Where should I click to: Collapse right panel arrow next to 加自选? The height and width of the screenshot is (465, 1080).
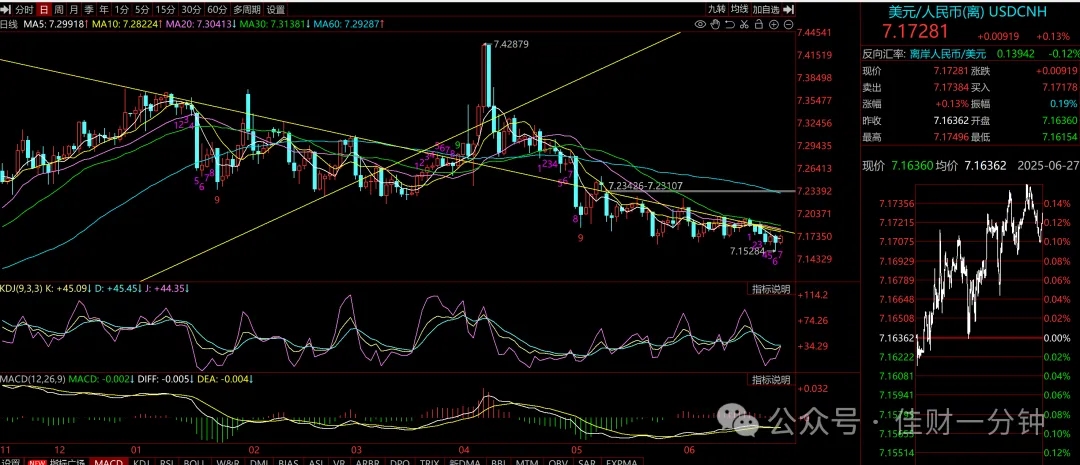click(789, 10)
